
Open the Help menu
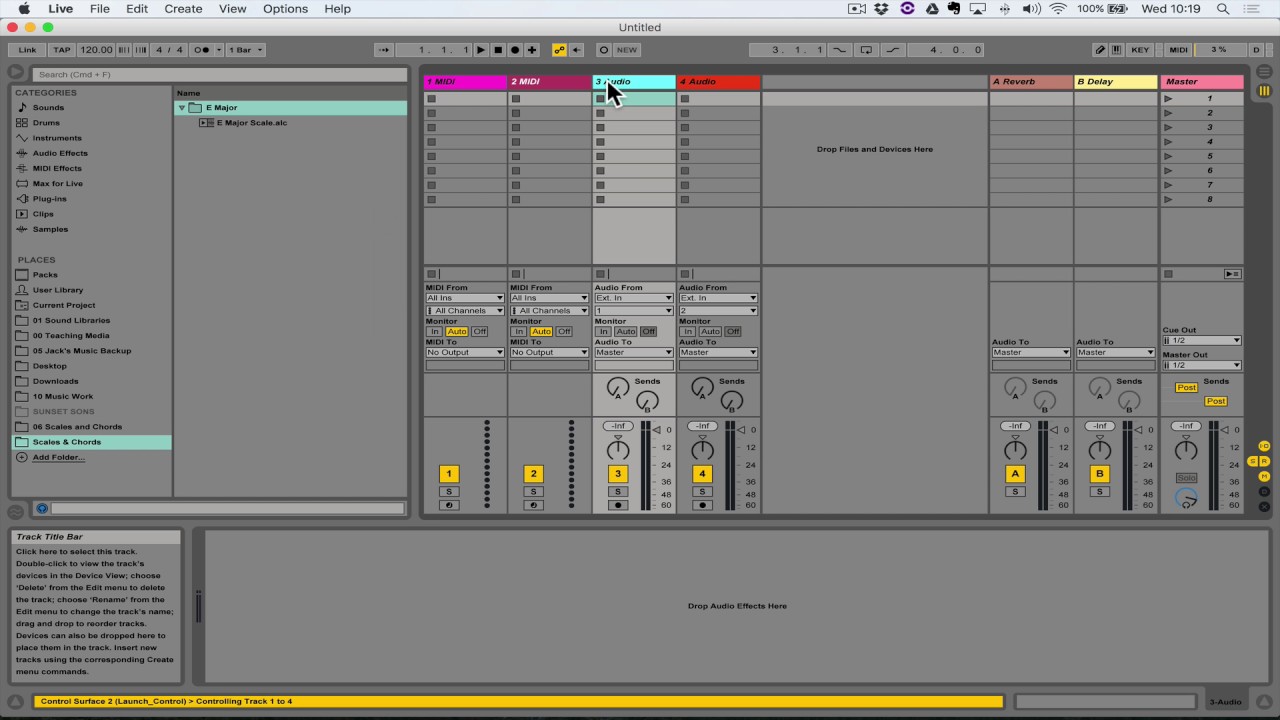point(338,9)
